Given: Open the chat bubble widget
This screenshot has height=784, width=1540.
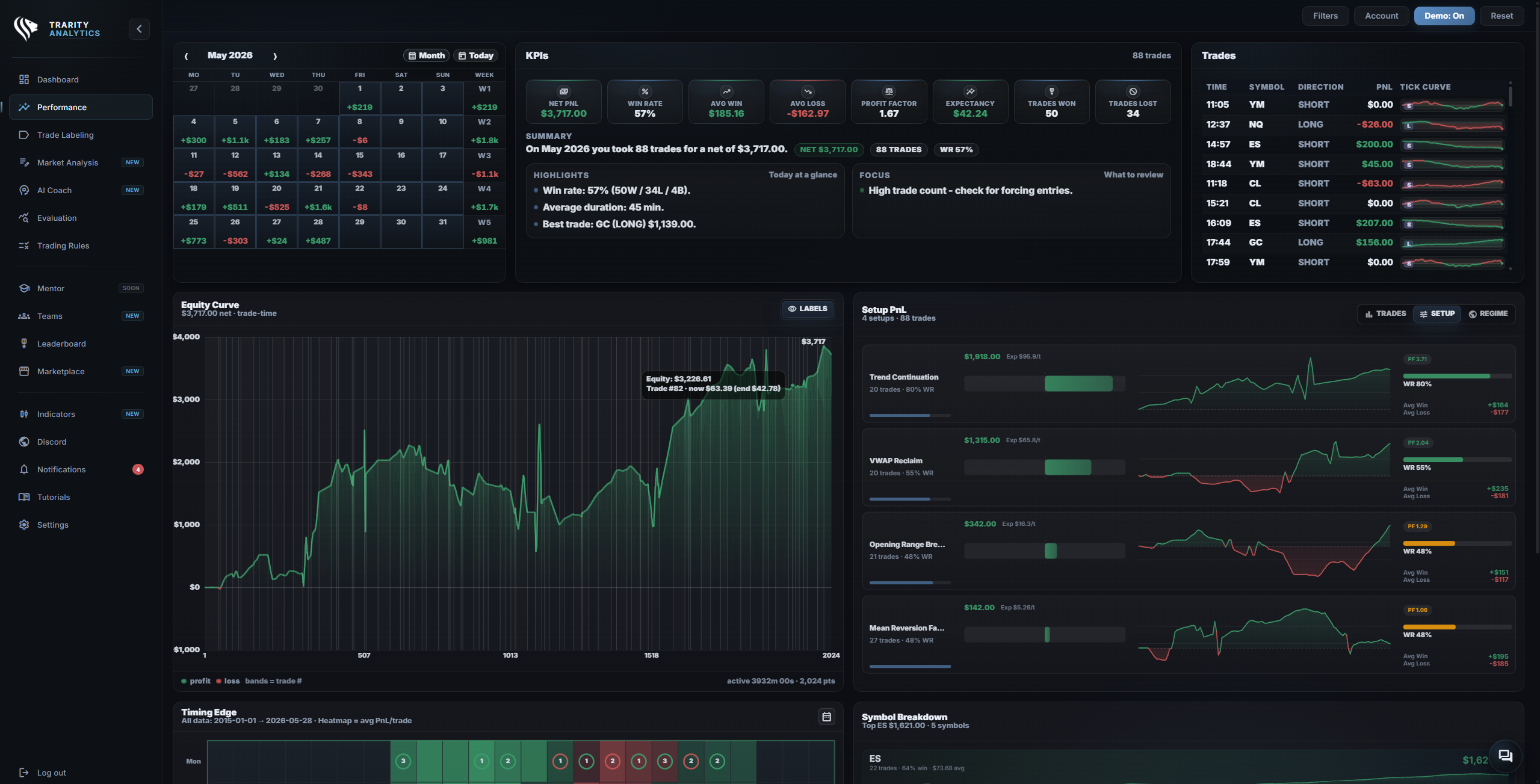Looking at the screenshot, I should click(1505, 756).
